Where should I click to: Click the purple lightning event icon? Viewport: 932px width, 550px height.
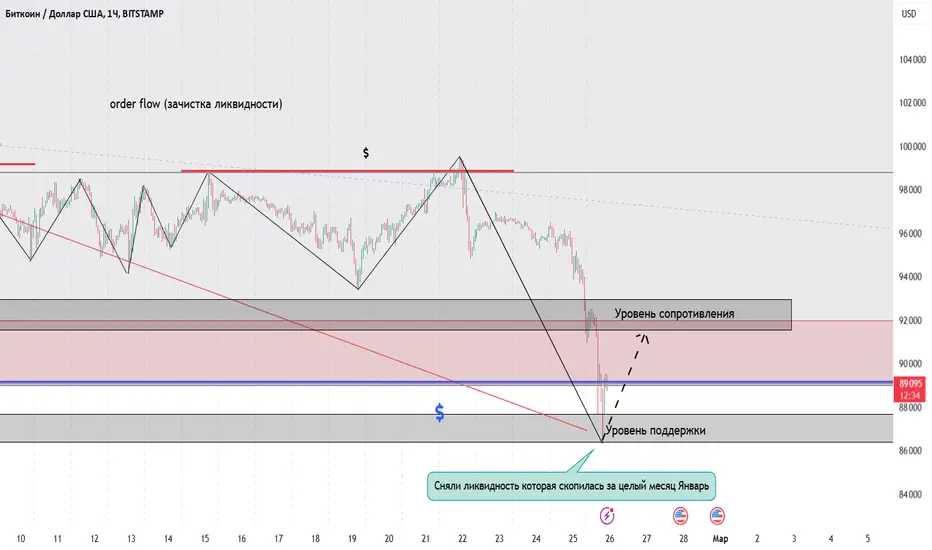(607, 516)
